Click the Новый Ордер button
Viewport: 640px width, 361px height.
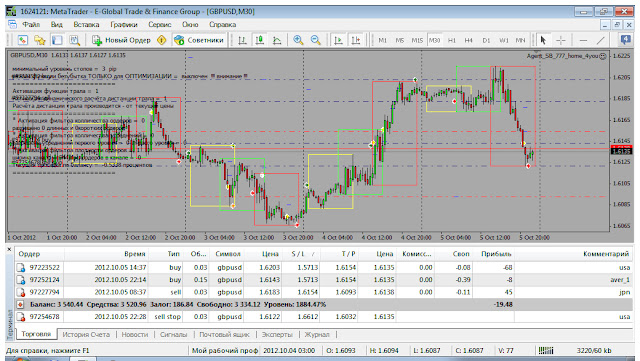pyautogui.click(x=121, y=40)
